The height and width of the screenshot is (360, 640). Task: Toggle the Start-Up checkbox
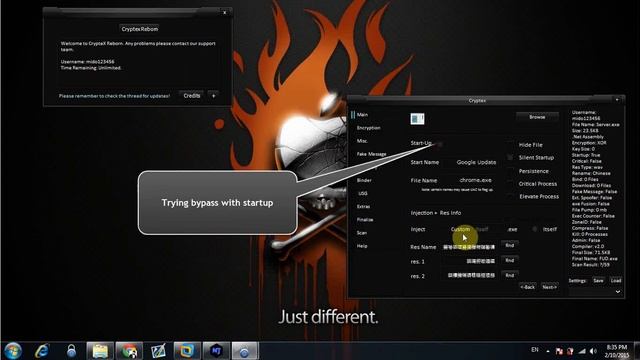440,144
